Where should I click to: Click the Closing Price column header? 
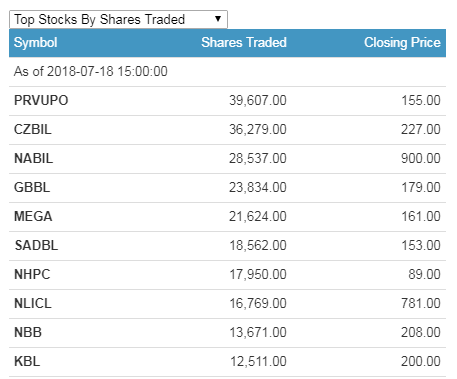pos(402,43)
